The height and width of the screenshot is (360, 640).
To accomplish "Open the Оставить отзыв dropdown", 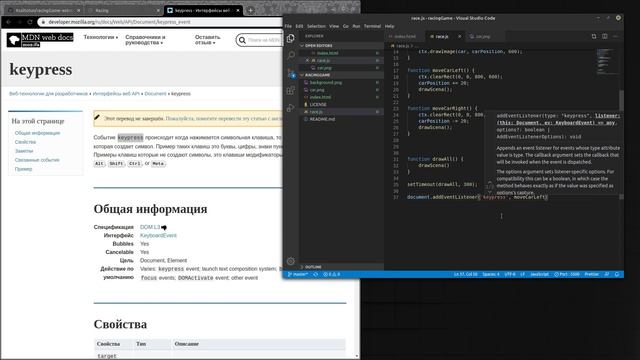I will click(207, 40).
